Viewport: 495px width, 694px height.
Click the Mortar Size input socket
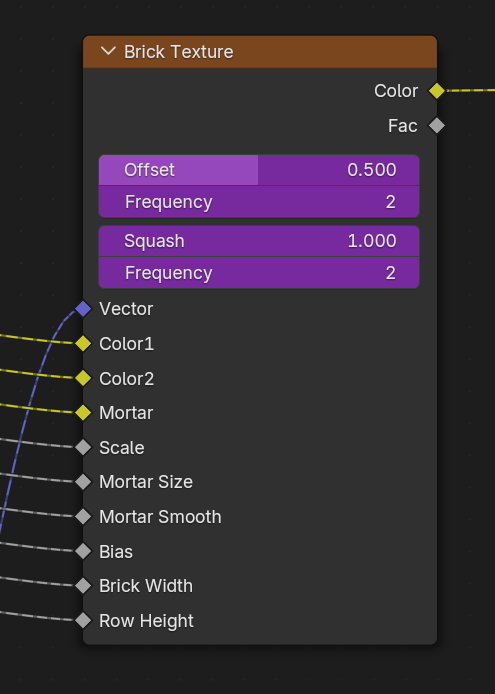83,482
